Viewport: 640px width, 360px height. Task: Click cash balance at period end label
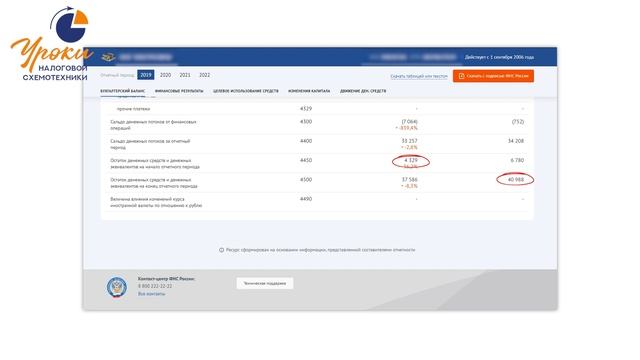tap(154, 183)
